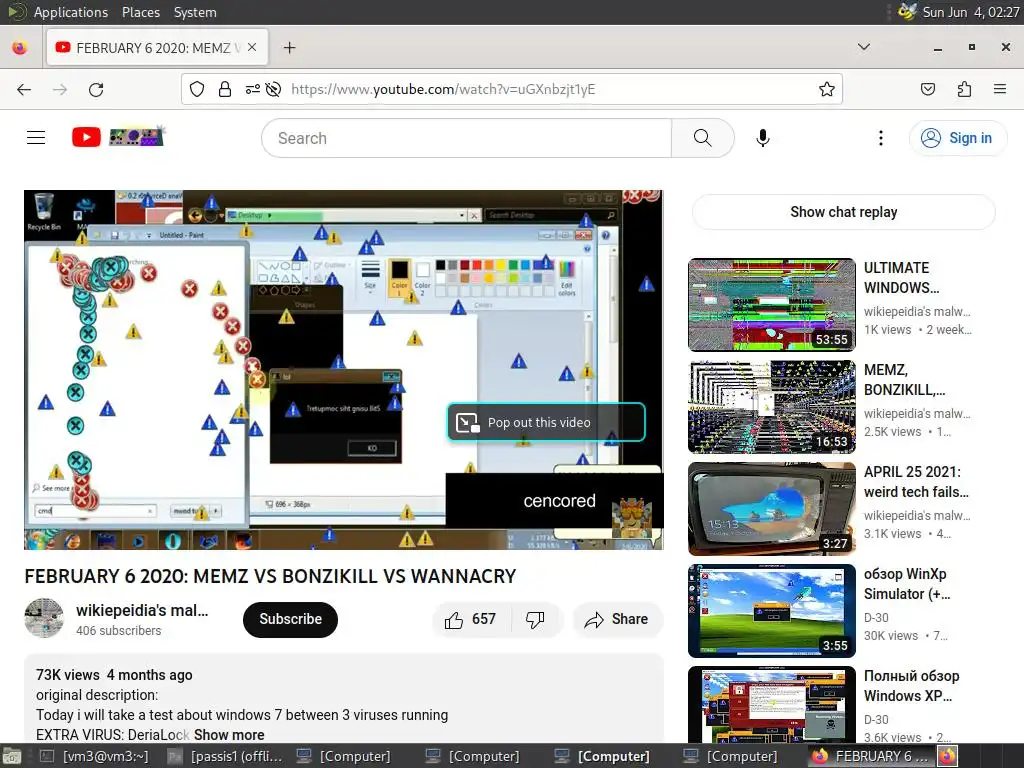Click the 406 subscribers text
1024x768 pixels.
pos(118,631)
